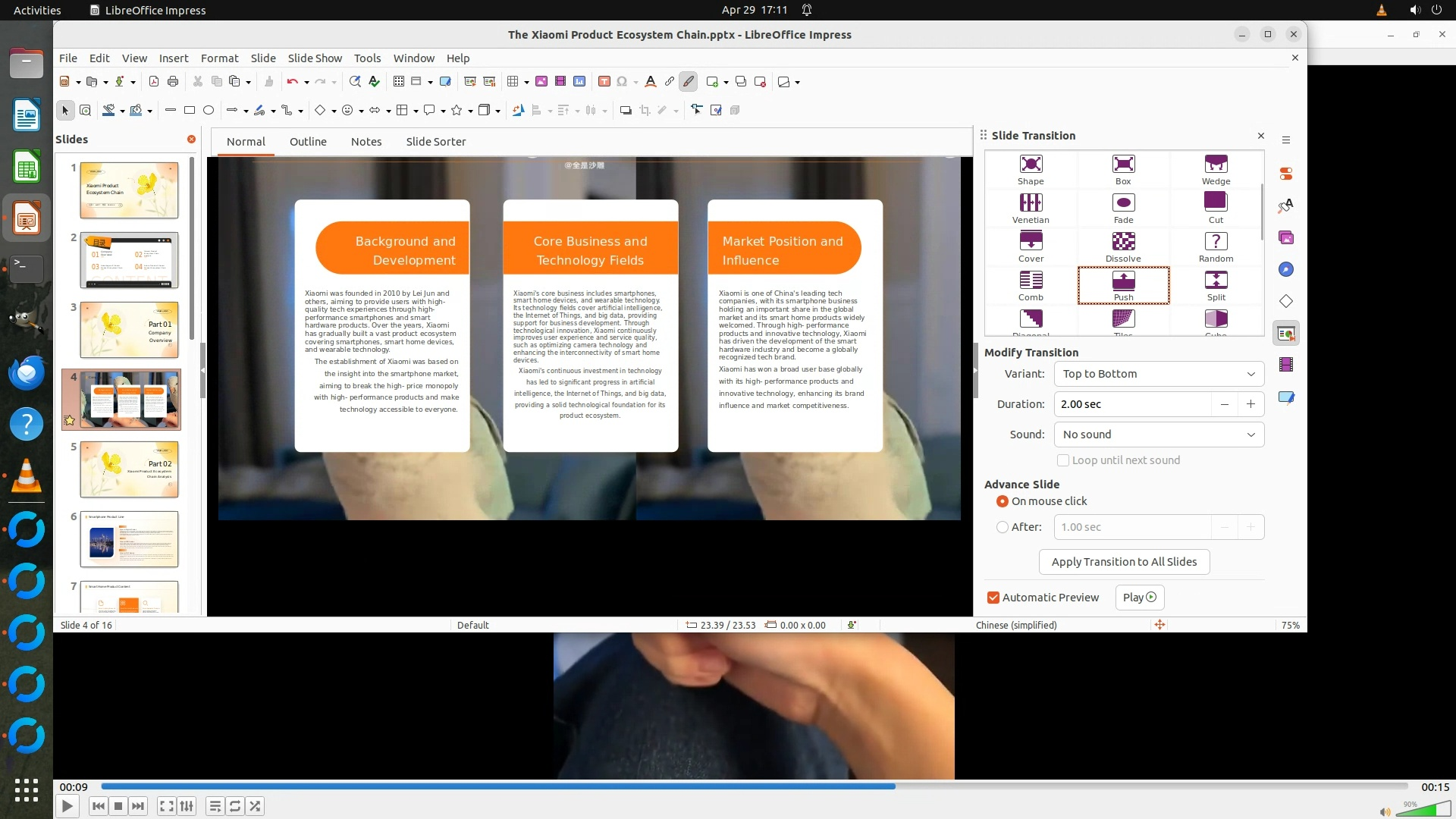The width and height of the screenshot is (1456, 819).
Task: Pick the Venetian transition icon
Action: click(x=1031, y=203)
